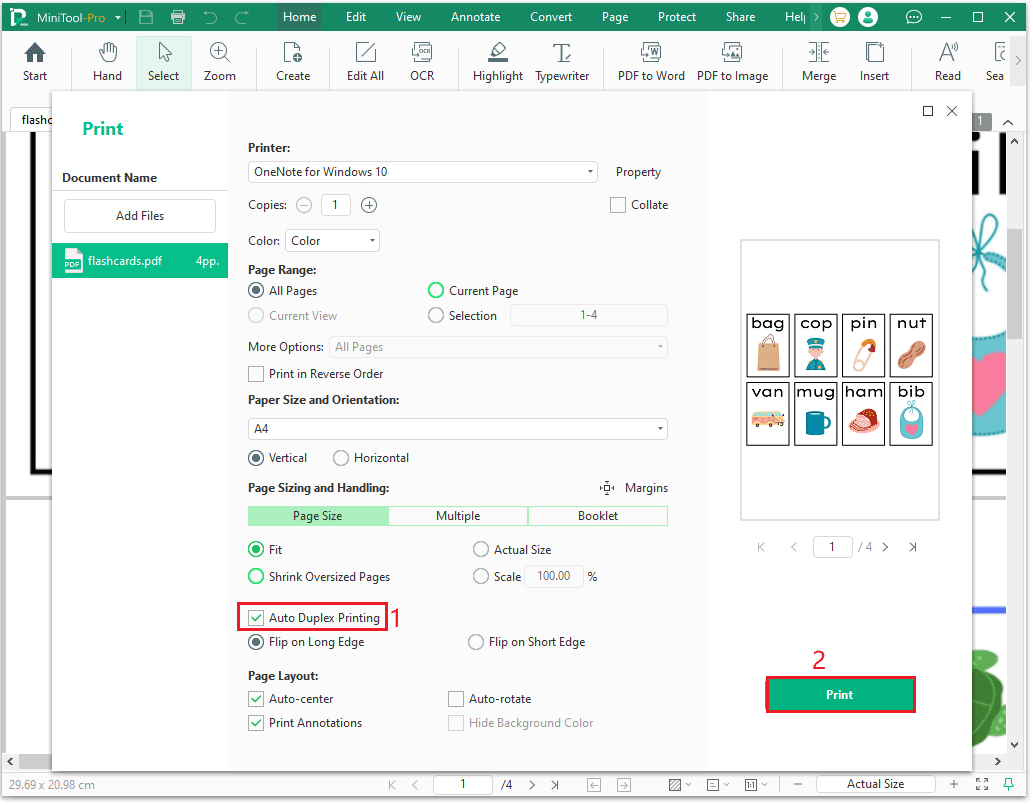
Task: Click the flashcard page preview thumbnail
Action: pyautogui.click(x=839, y=381)
